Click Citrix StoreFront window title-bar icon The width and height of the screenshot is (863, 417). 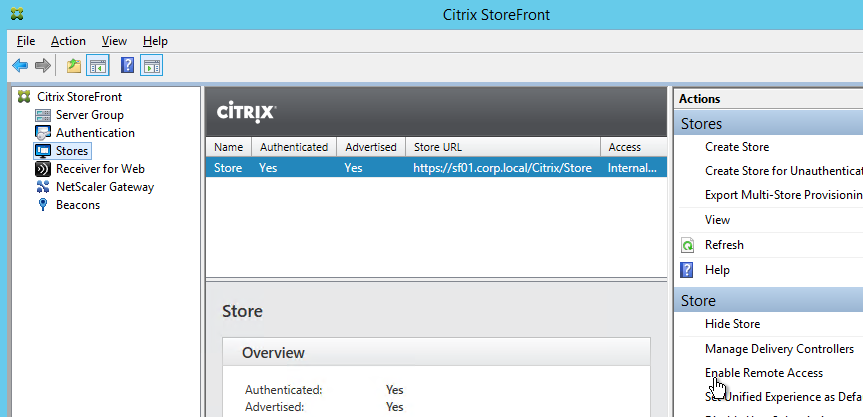coord(17,14)
